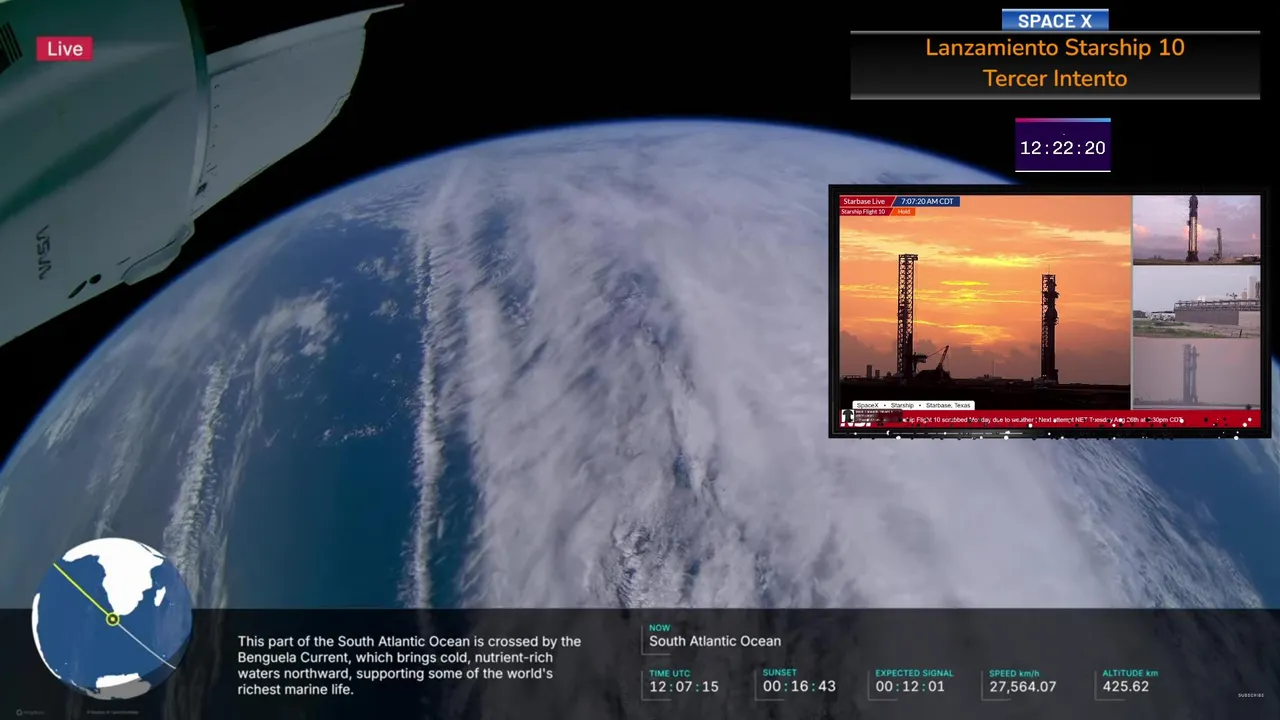This screenshot has width=1280, height=720.
Task: Click the red scrolling news ticker
Action: pyautogui.click(x=1050, y=420)
